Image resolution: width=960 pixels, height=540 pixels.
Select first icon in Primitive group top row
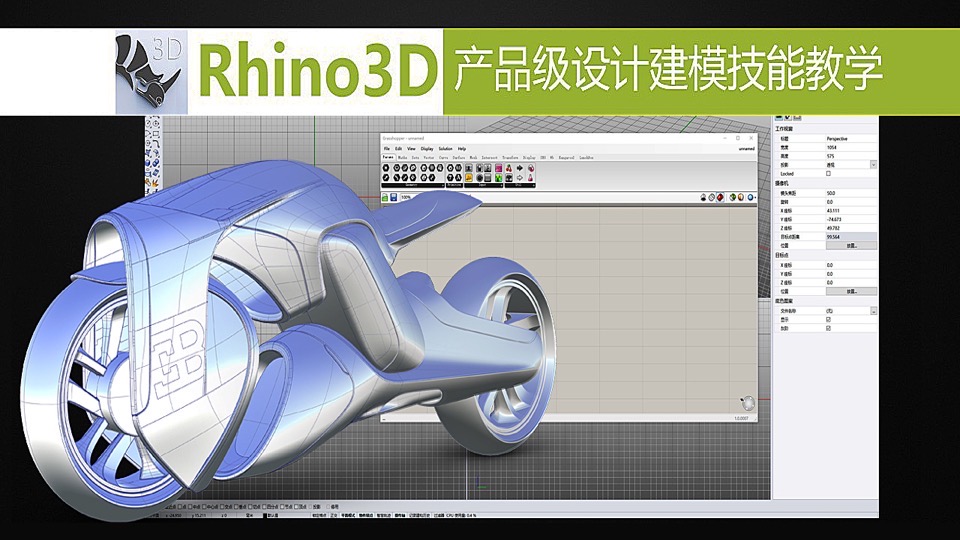click(450, 168)
